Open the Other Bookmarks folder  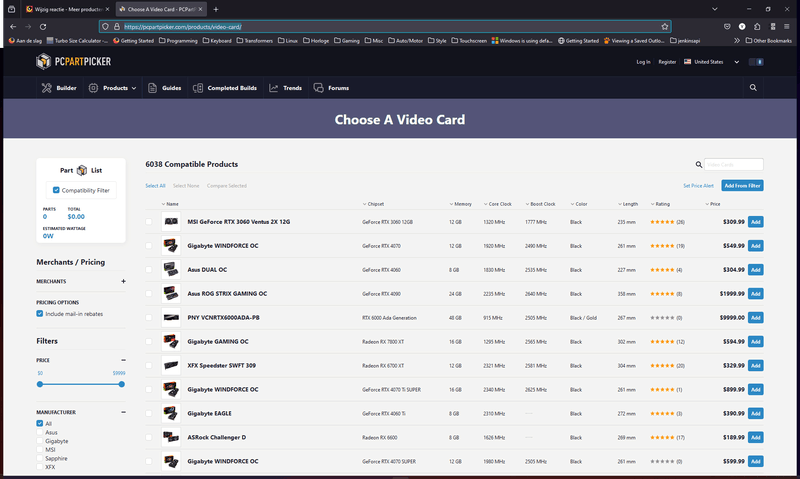pyautogui.click(x=769, y=41)
